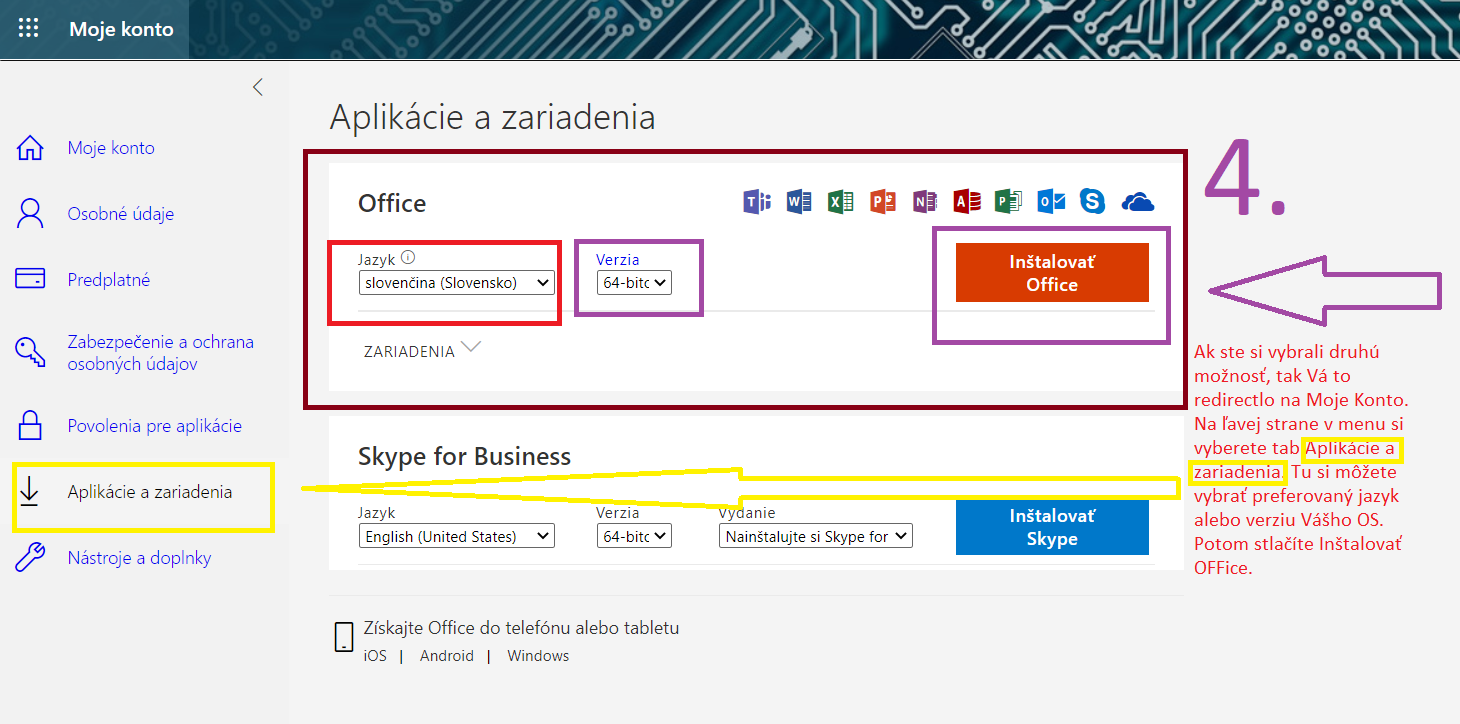Open Predplatné in the sidebar
Viewport: 1460px width, 724px height.
point(109,280)
